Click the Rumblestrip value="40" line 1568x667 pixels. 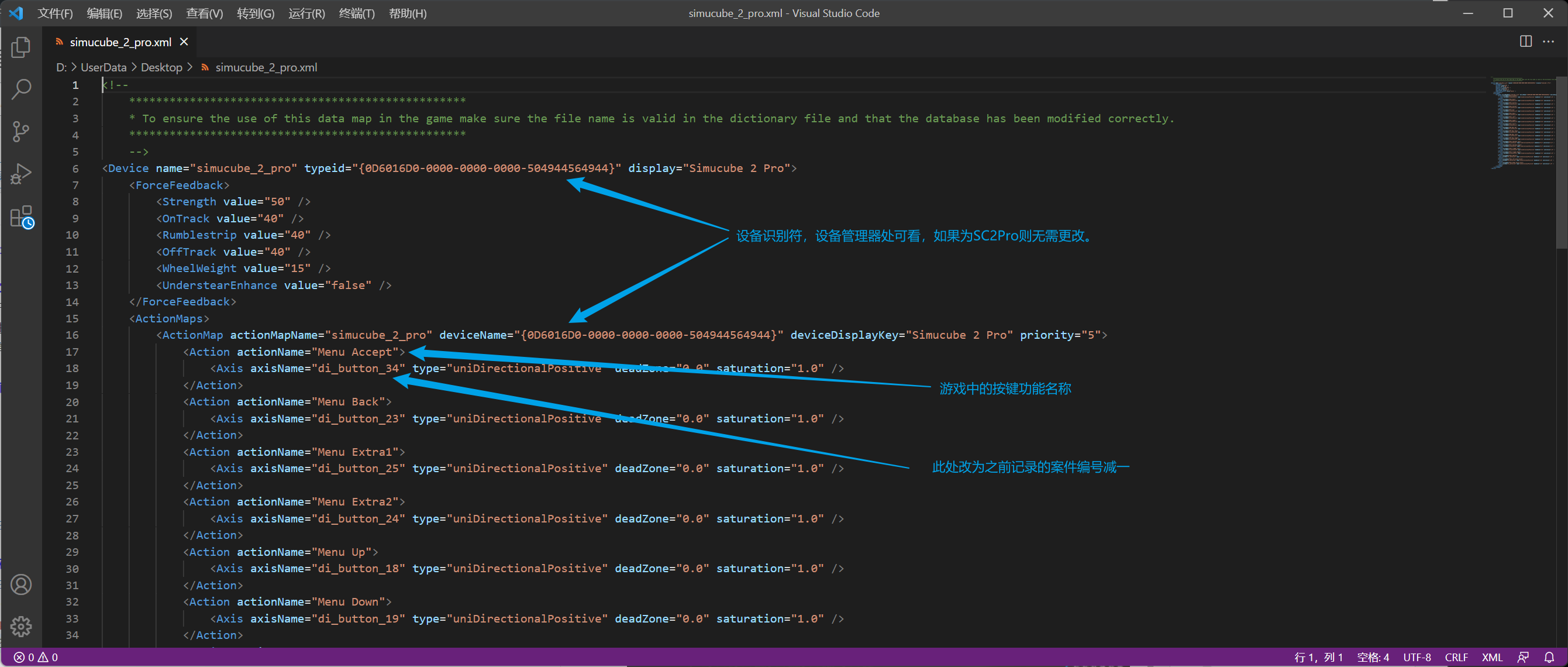[x=243, y=235]
